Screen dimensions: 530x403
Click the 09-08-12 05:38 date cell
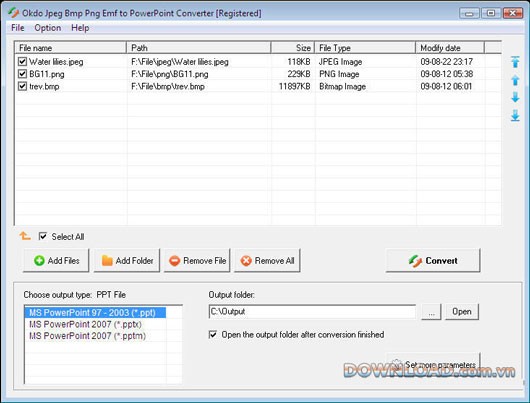coord(447,74)
